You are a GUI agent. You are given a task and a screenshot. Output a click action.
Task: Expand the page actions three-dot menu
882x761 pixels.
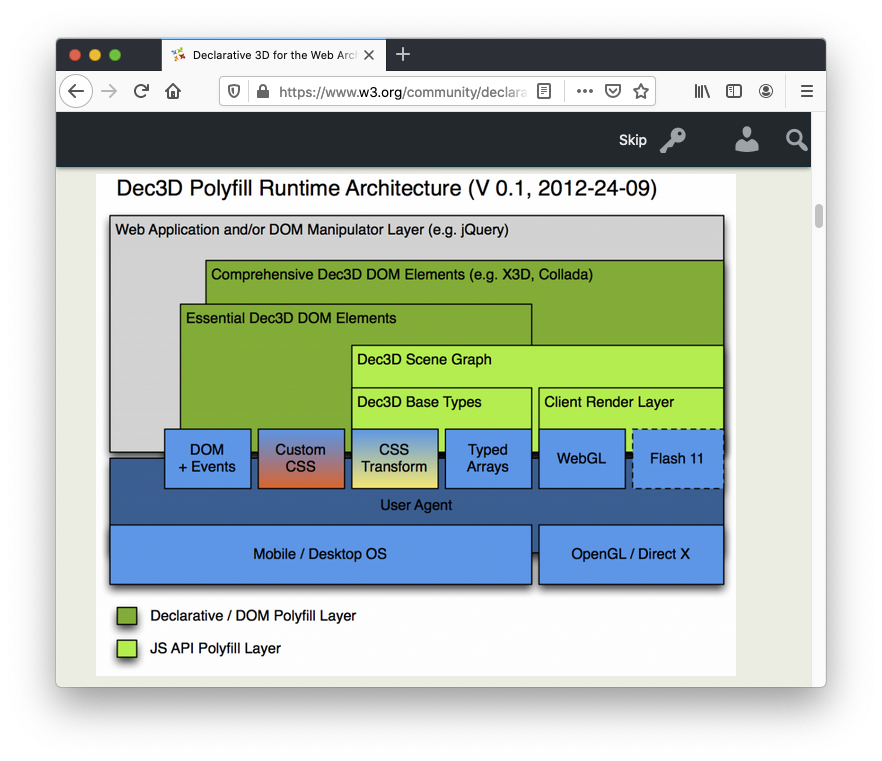[x=585, y=91]
